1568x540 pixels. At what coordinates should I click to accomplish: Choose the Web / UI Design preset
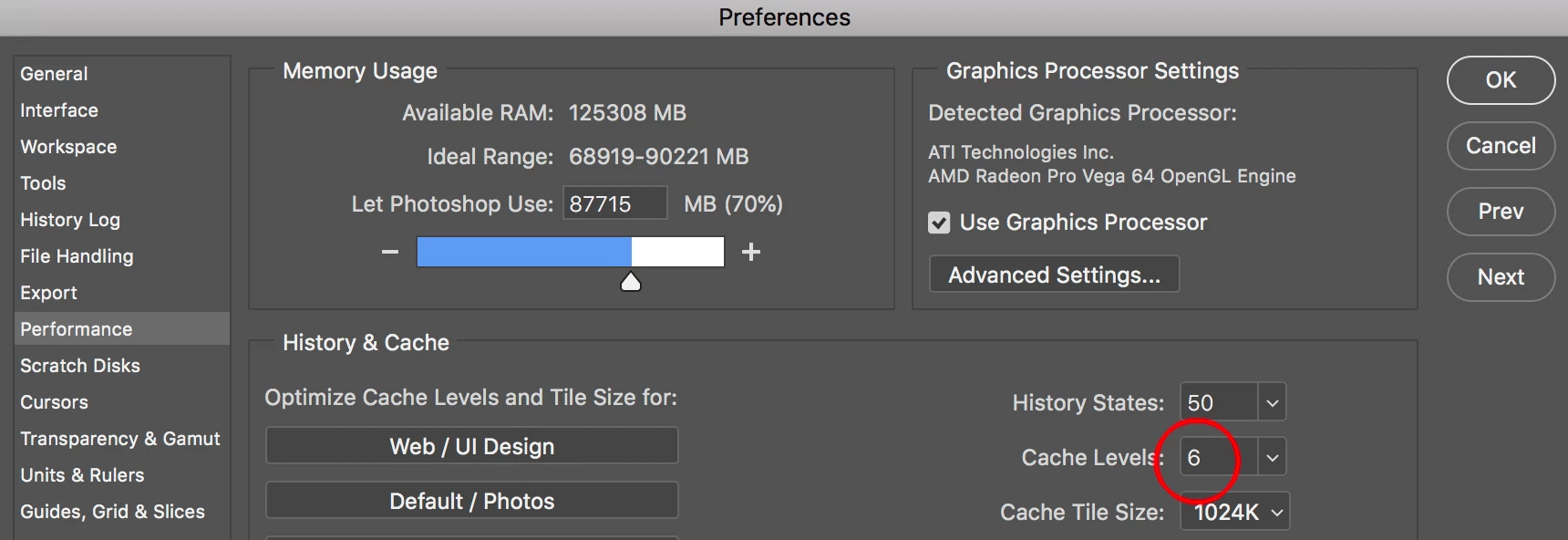point(471,446)
